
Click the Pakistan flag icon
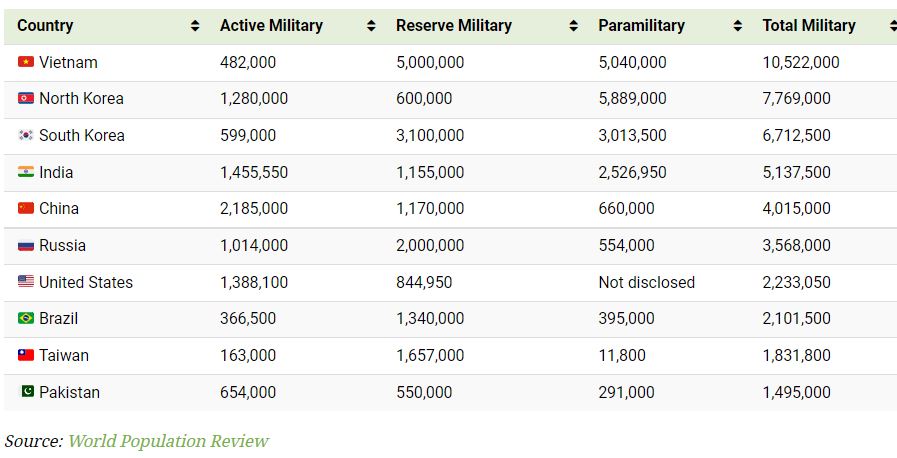coord(26,392)
